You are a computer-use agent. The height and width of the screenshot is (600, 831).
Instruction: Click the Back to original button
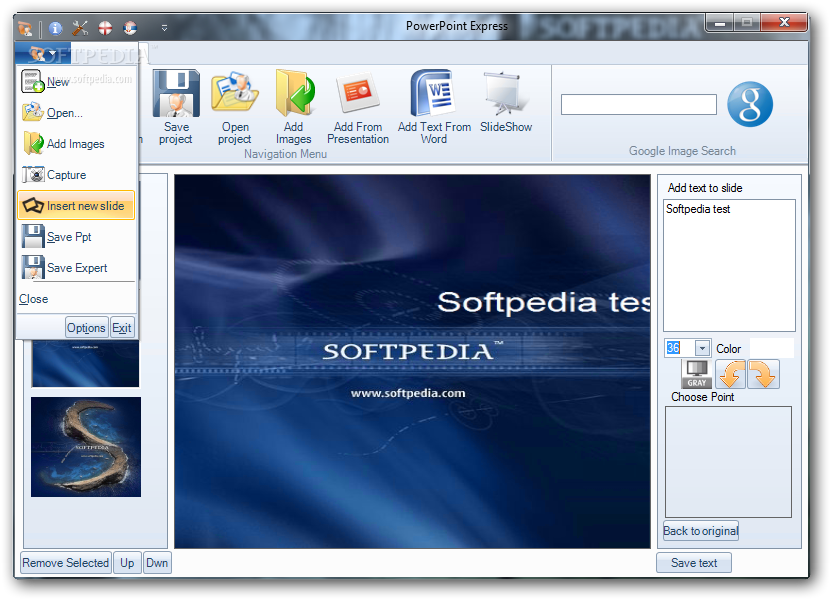701,531
